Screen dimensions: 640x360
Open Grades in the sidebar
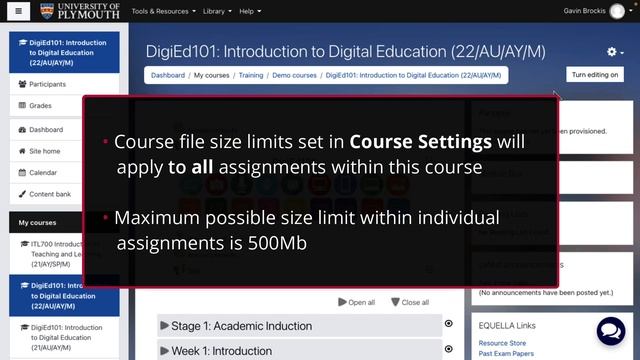point(46,105)
